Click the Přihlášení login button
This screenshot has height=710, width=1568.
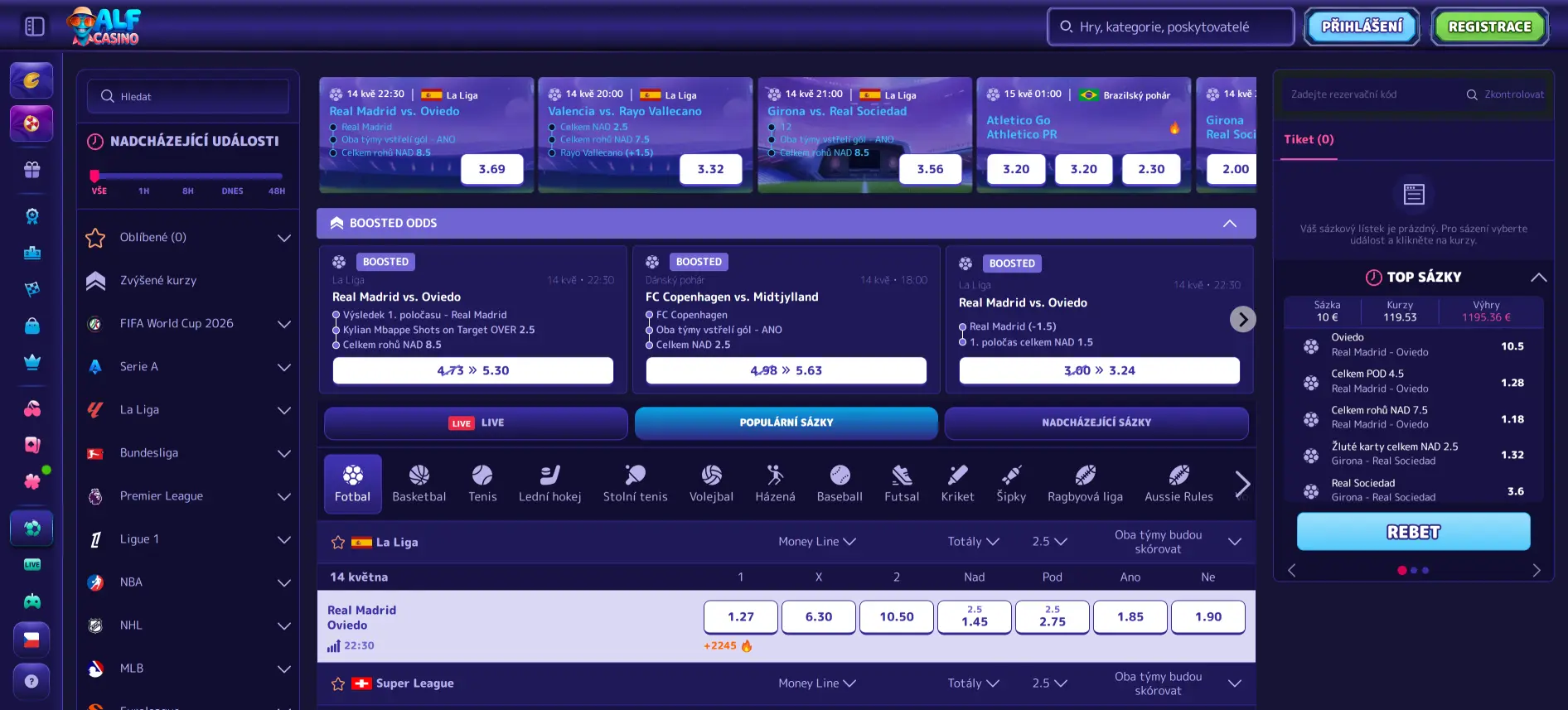(1362, 27)
